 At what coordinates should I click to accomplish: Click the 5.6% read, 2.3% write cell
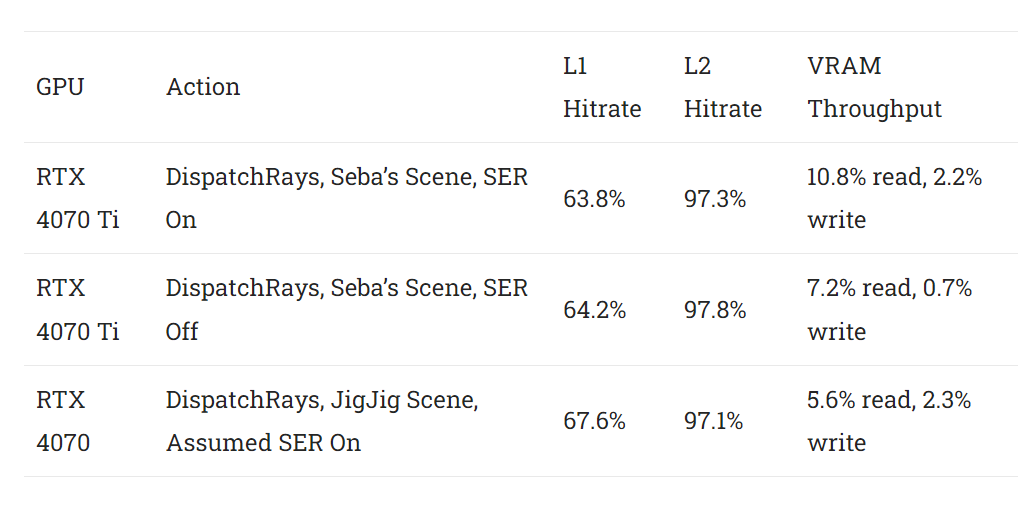pos(889,421)
